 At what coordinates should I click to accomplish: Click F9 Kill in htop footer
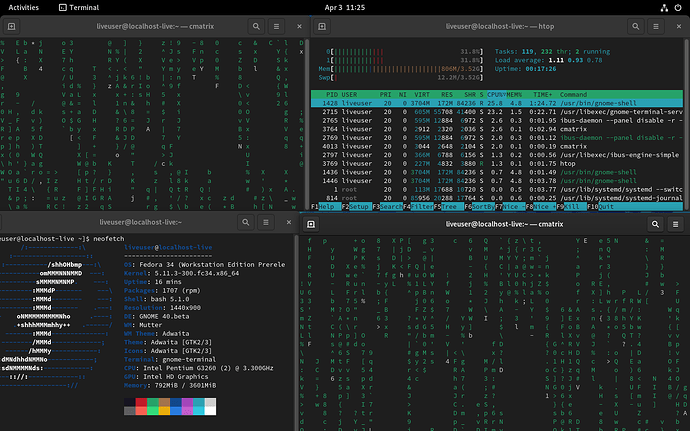[x=571, y=206]
